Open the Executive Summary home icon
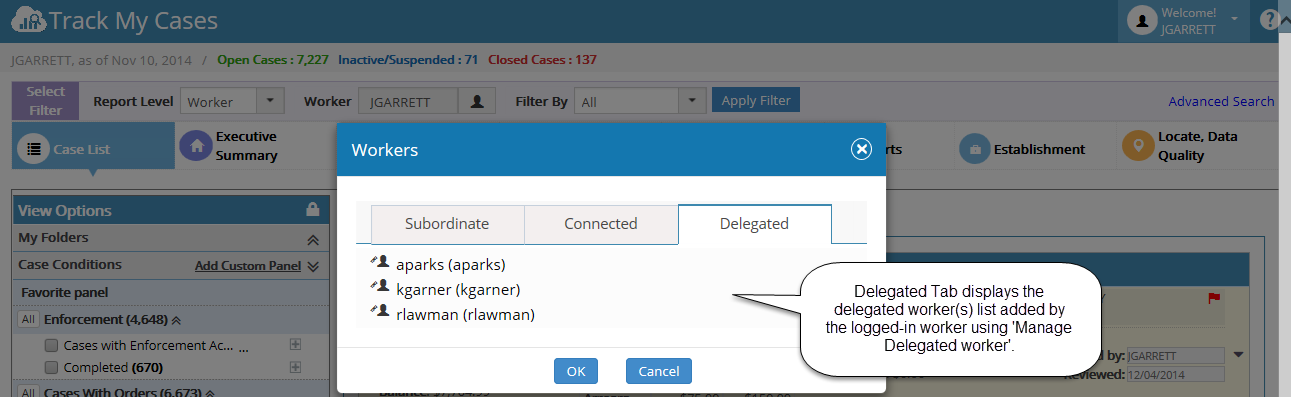Viewport: 1291px width, 397px height. tap(196, 146)
